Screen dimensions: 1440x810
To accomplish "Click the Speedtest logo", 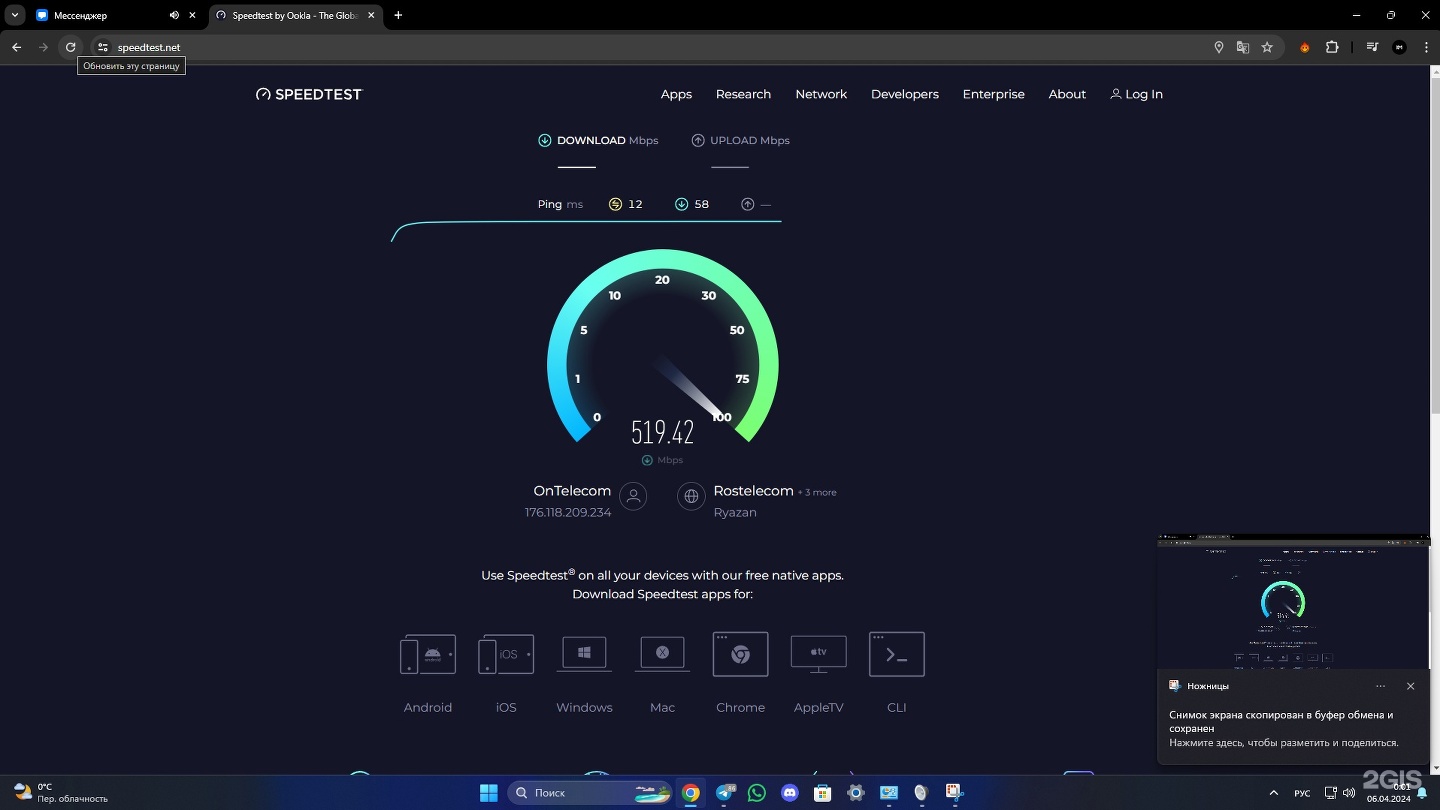I will pyautogui.click(x=309, y=94).
